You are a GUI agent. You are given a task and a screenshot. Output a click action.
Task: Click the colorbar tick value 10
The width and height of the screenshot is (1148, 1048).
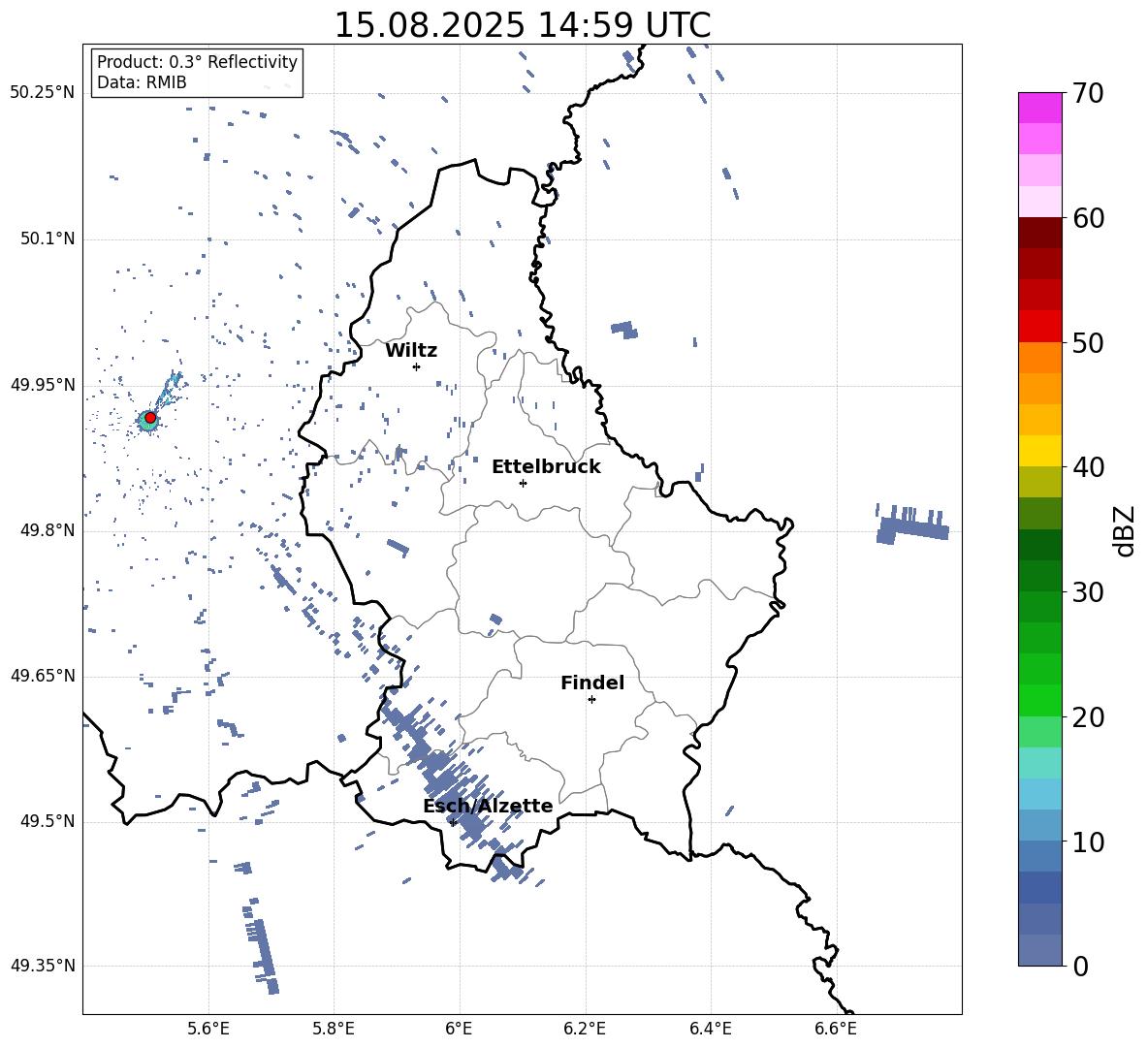coord(1088,842)
